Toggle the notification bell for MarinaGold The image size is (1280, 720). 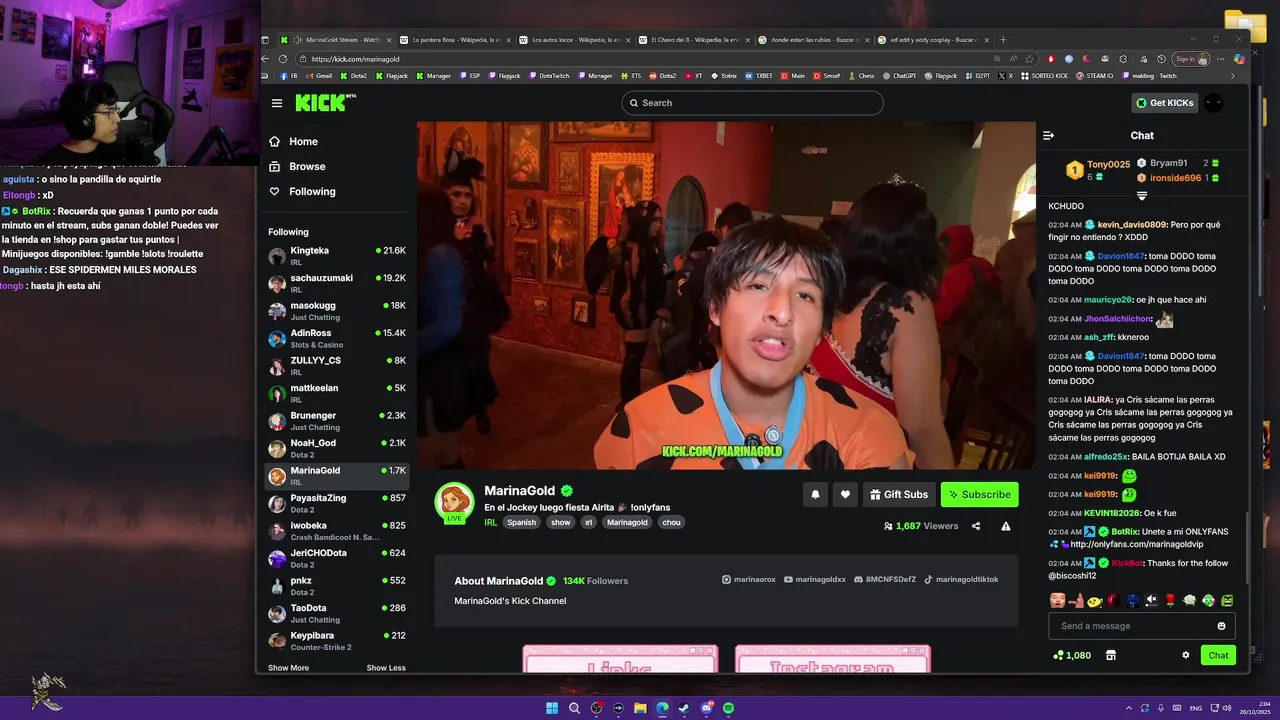point(815,494)
